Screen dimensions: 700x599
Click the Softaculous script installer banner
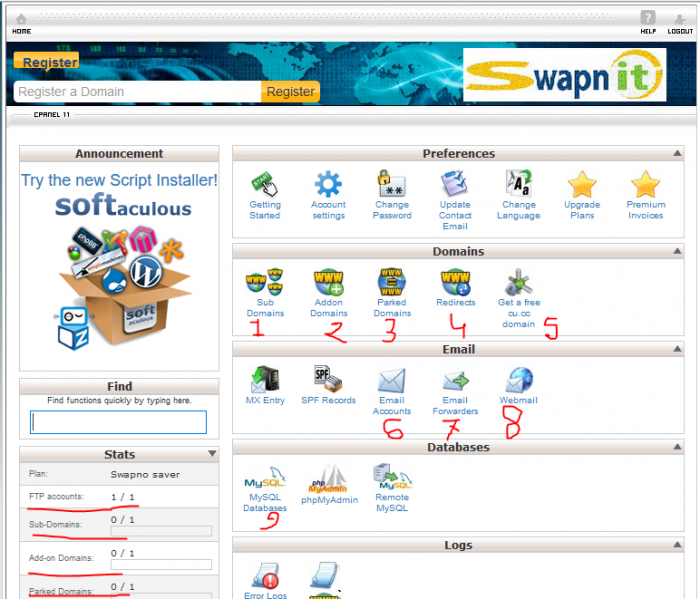(x=122, y=272)
